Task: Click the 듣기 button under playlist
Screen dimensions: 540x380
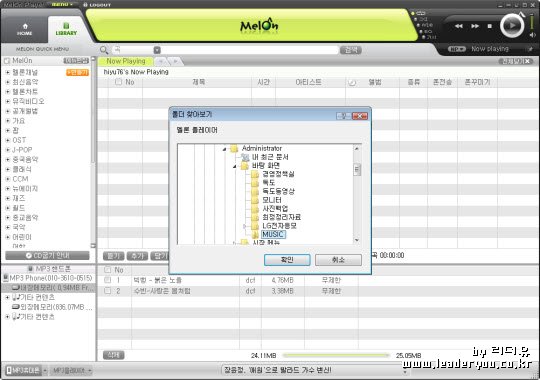Action: 113,256
